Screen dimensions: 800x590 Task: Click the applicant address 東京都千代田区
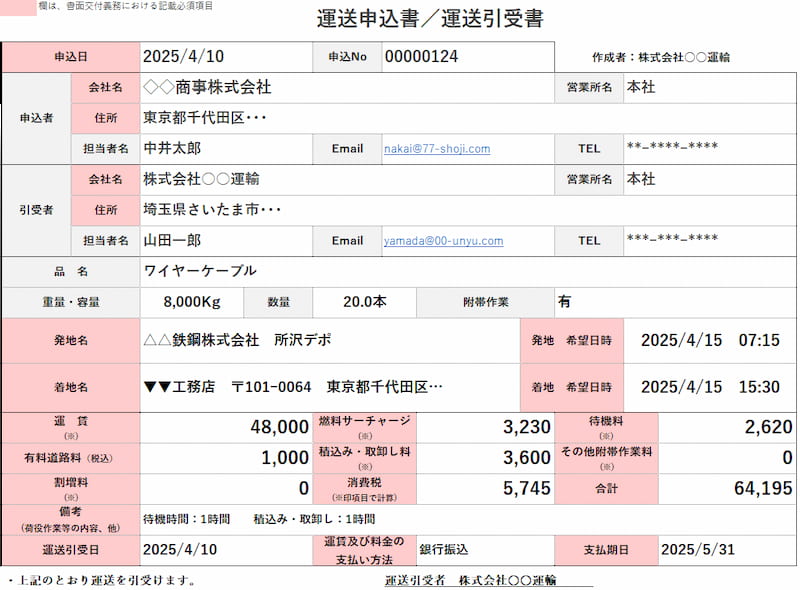205,118
